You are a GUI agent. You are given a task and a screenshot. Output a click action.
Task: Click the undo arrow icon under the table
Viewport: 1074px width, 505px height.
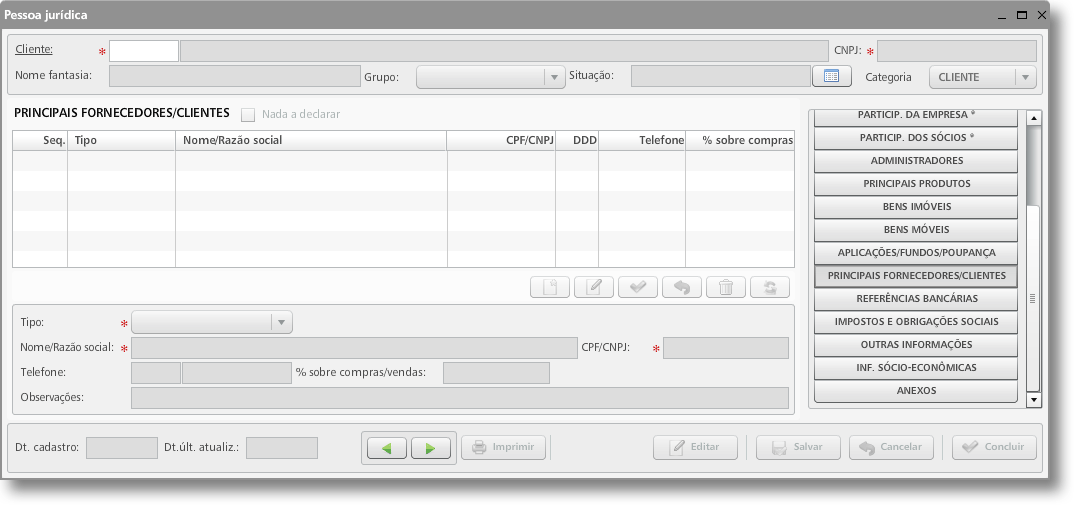tap(682, 287)
